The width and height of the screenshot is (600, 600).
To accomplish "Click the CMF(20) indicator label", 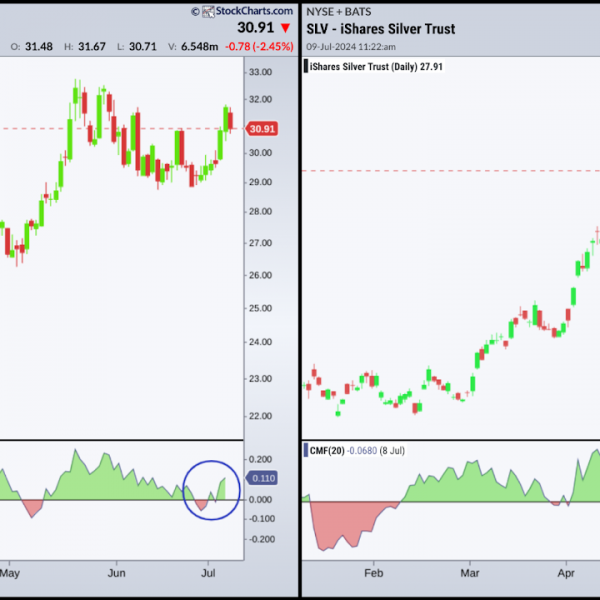I will 327,451.
